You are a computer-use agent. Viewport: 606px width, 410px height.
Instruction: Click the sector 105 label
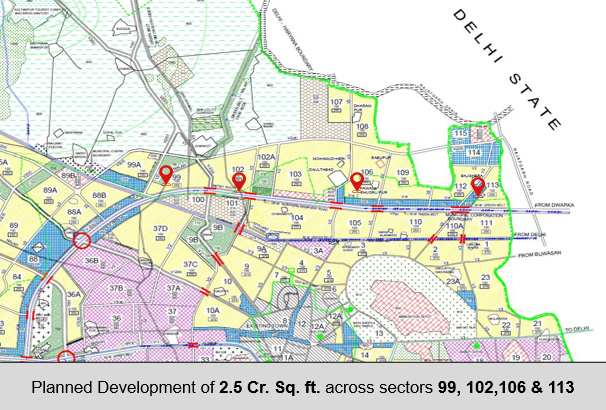(x=354, y=222)
